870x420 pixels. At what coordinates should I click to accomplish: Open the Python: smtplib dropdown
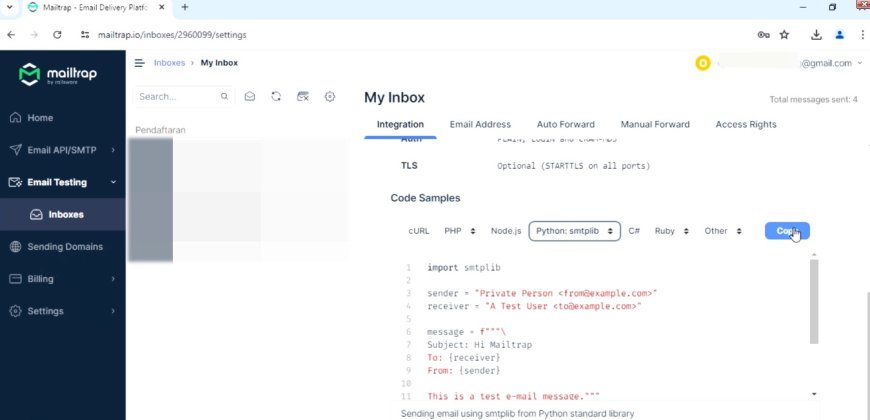click(x=574, y=231)
